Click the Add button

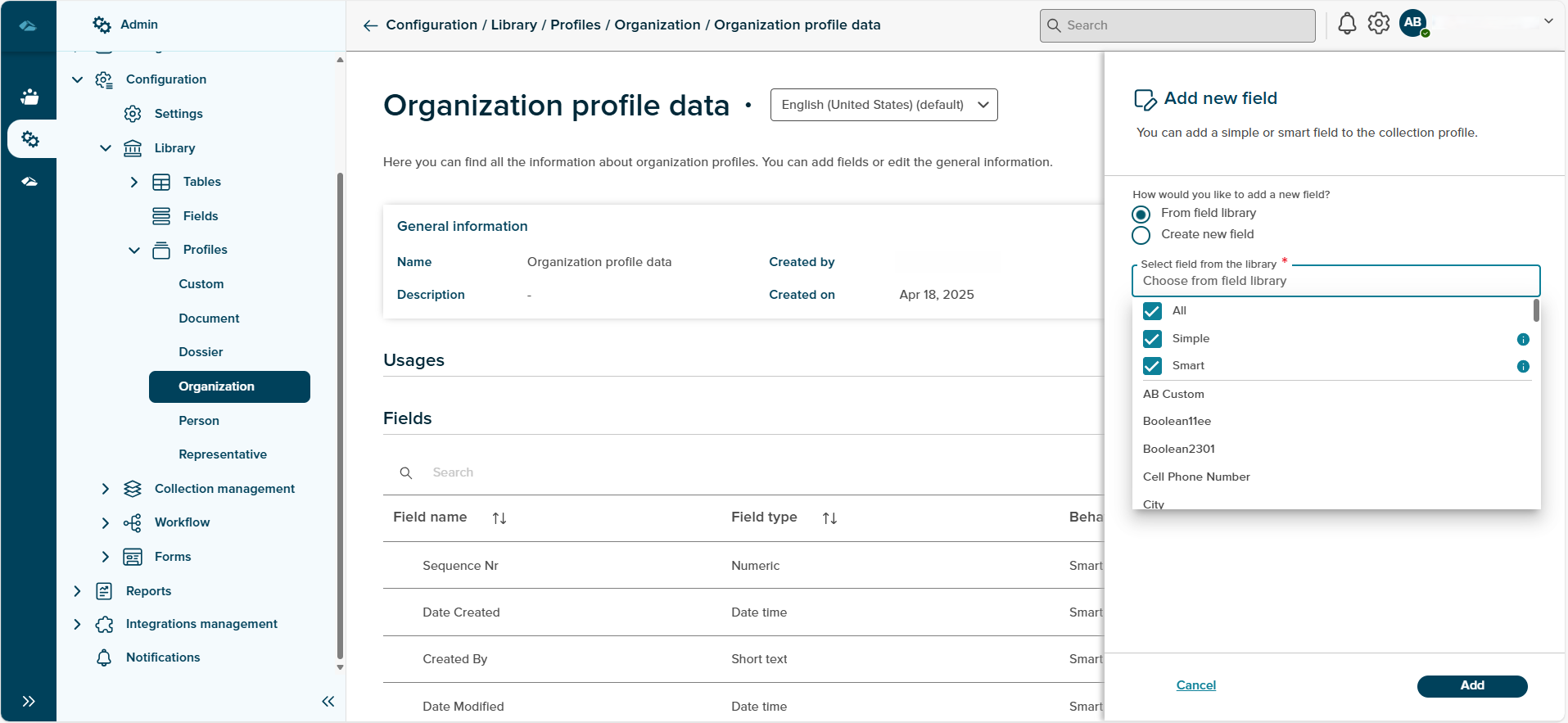pos(1472,686)
